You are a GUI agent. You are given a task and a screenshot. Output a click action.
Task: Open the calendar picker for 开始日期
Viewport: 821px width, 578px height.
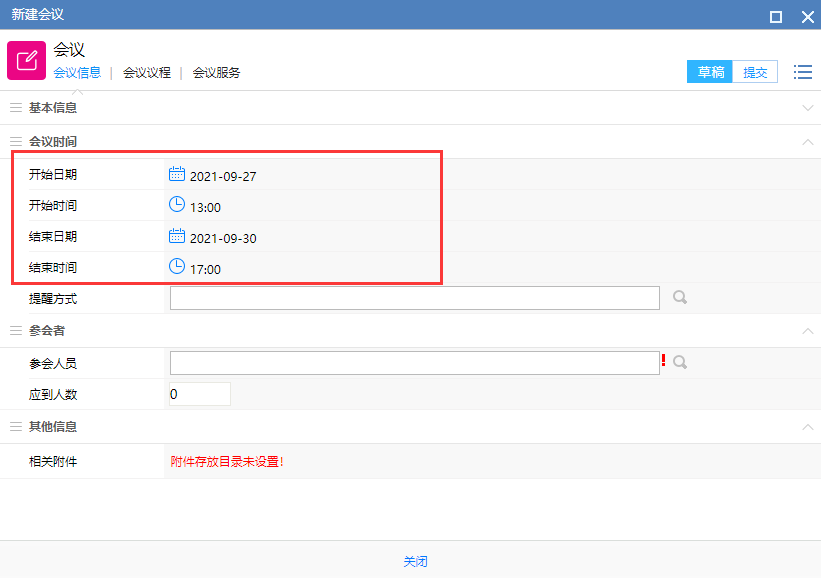tap(177, 174)
